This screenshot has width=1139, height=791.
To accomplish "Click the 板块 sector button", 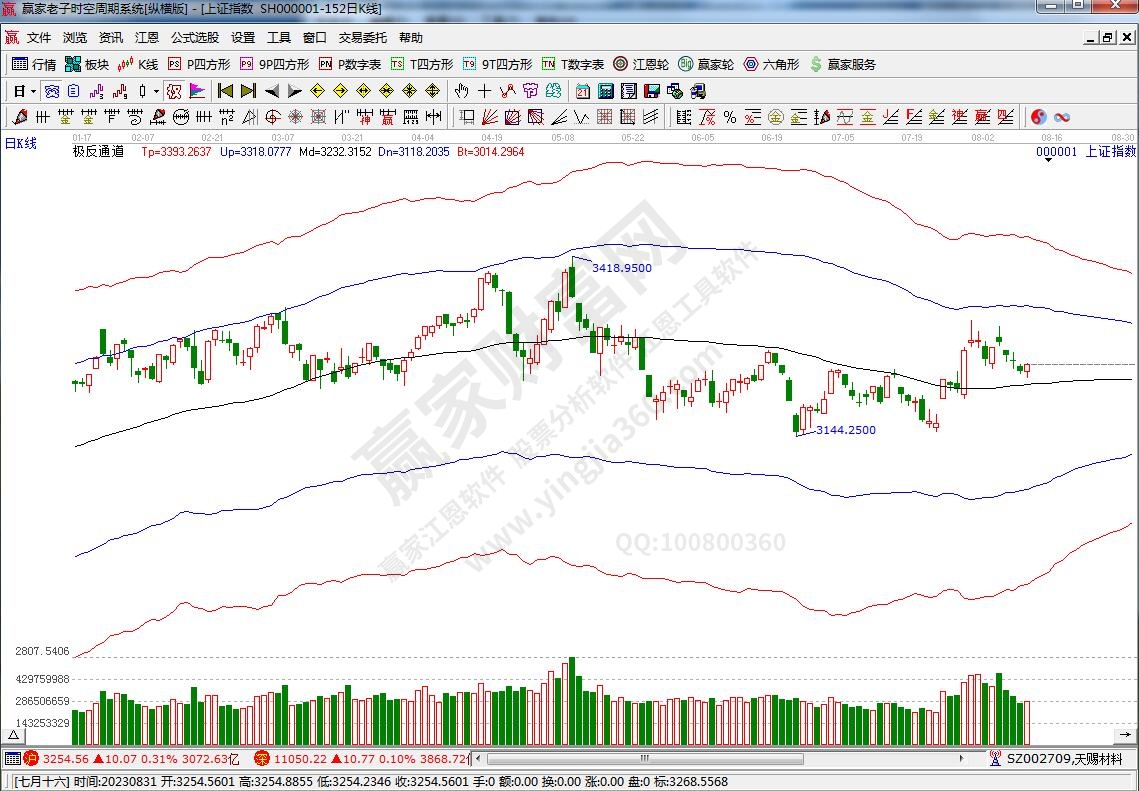I will [87, 64].
